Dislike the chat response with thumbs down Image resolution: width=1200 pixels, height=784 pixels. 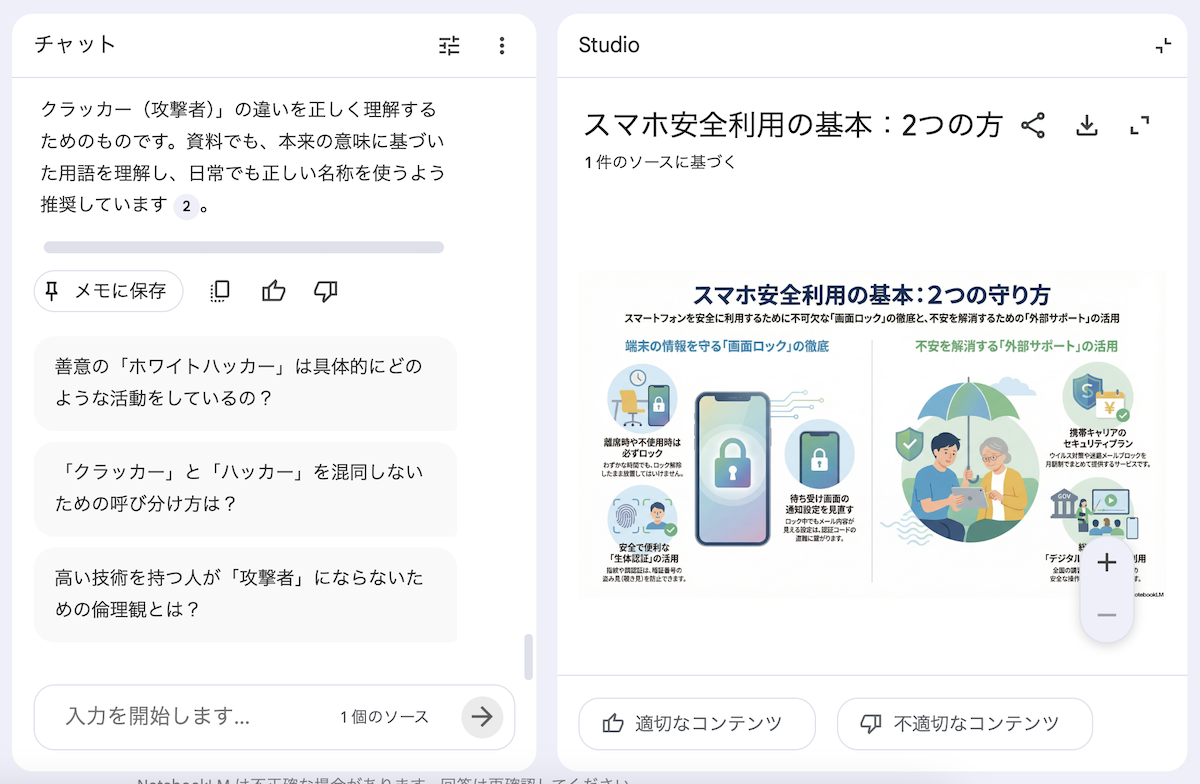(x=326, y=291)
